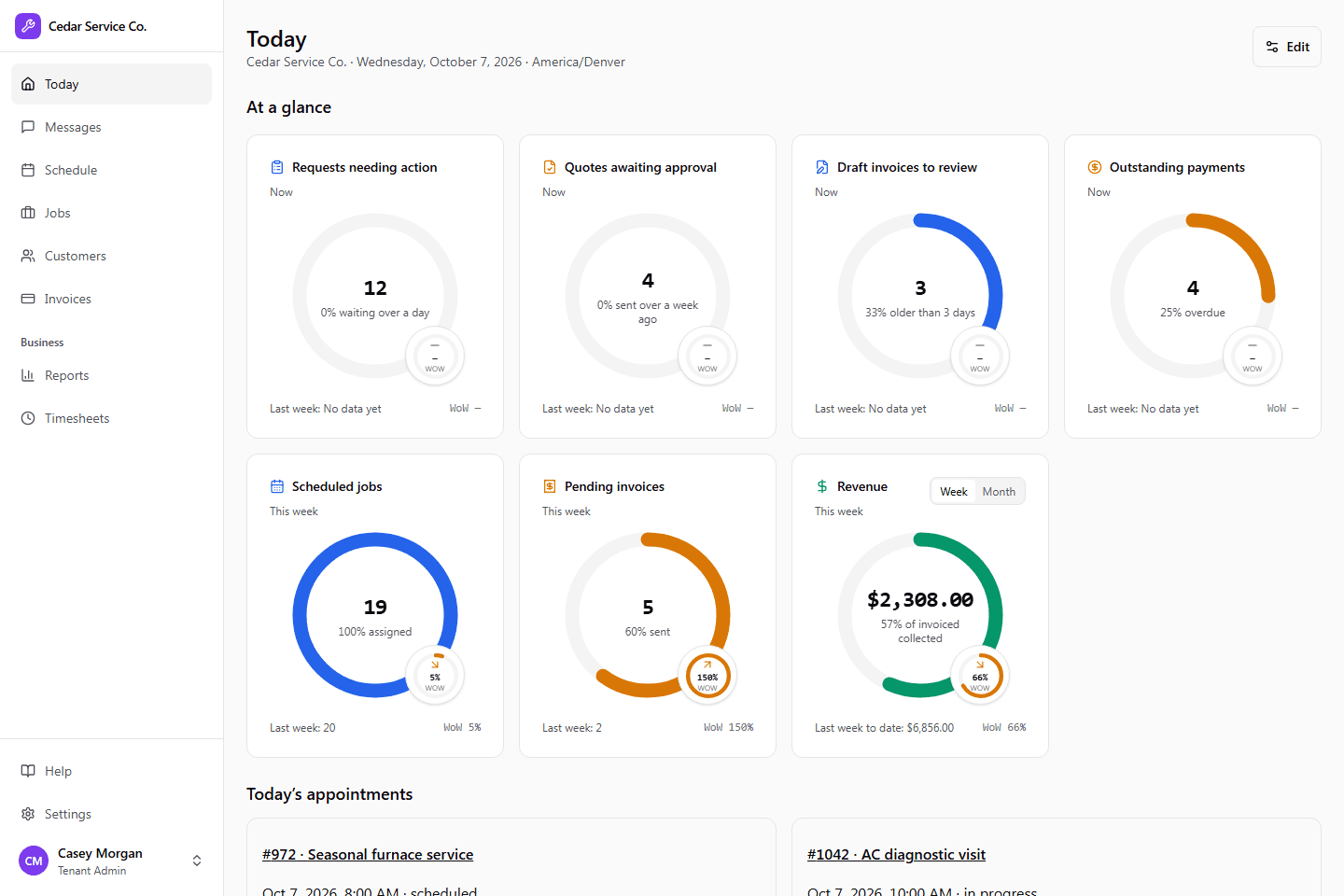This screenshot has height=896, width=1344.
Task: Switch Revenue card to Month view
Action: point(999,492)
